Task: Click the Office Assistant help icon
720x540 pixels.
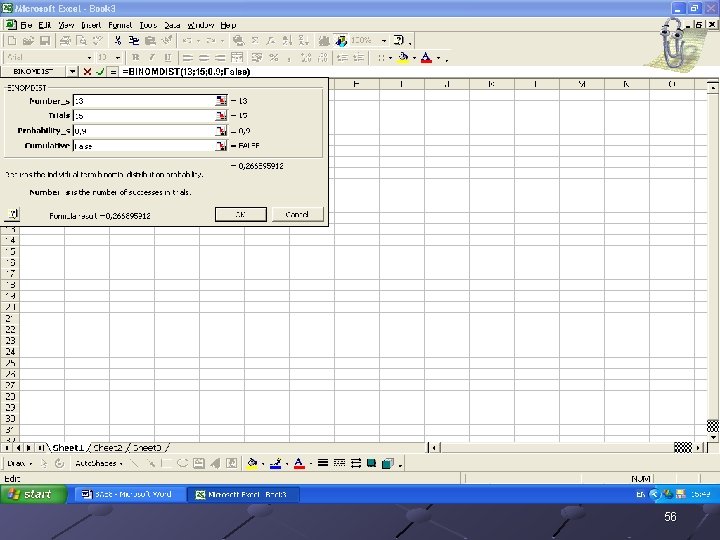Action: point(399,41)
